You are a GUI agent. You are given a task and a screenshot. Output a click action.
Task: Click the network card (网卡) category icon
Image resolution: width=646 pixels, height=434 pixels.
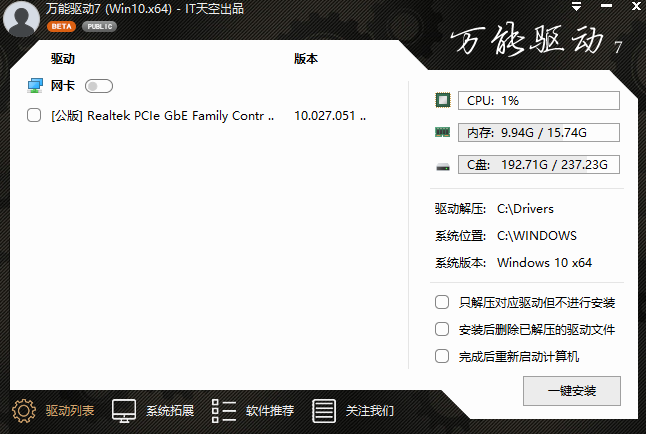click(x=34, y=86)
